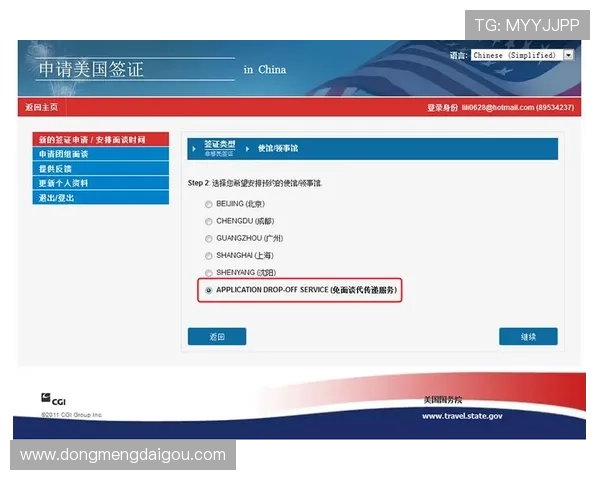The image size is (600, 480).
Task: Go to 使馆/领事馆 breadcrumb step
Action: point(278,149)
